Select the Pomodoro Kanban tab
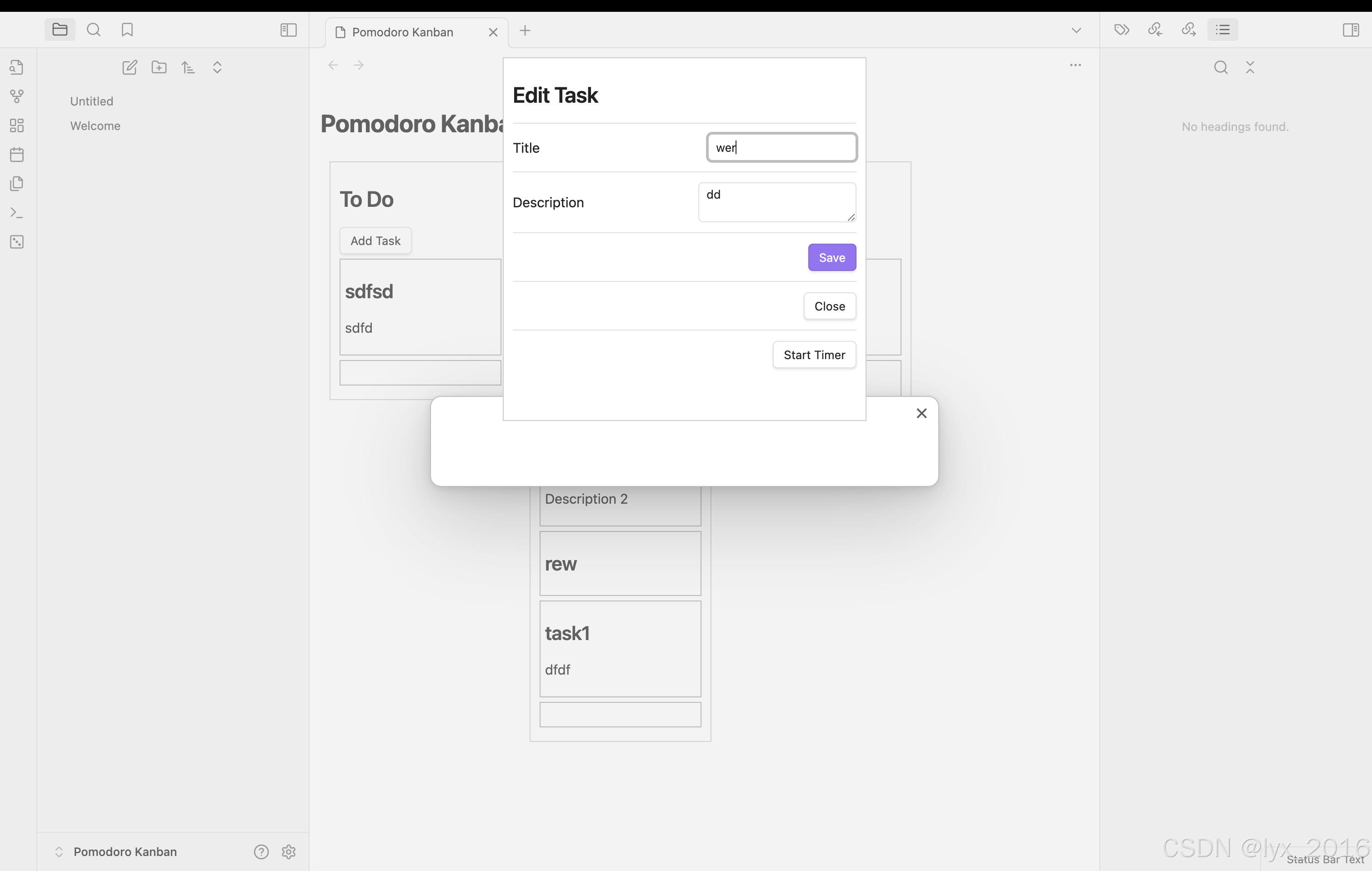1372x871 pixels. (x=402, y=32)
